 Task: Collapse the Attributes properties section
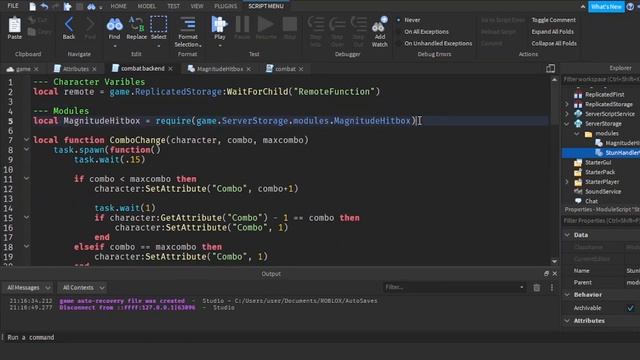[x=567, y=321]
